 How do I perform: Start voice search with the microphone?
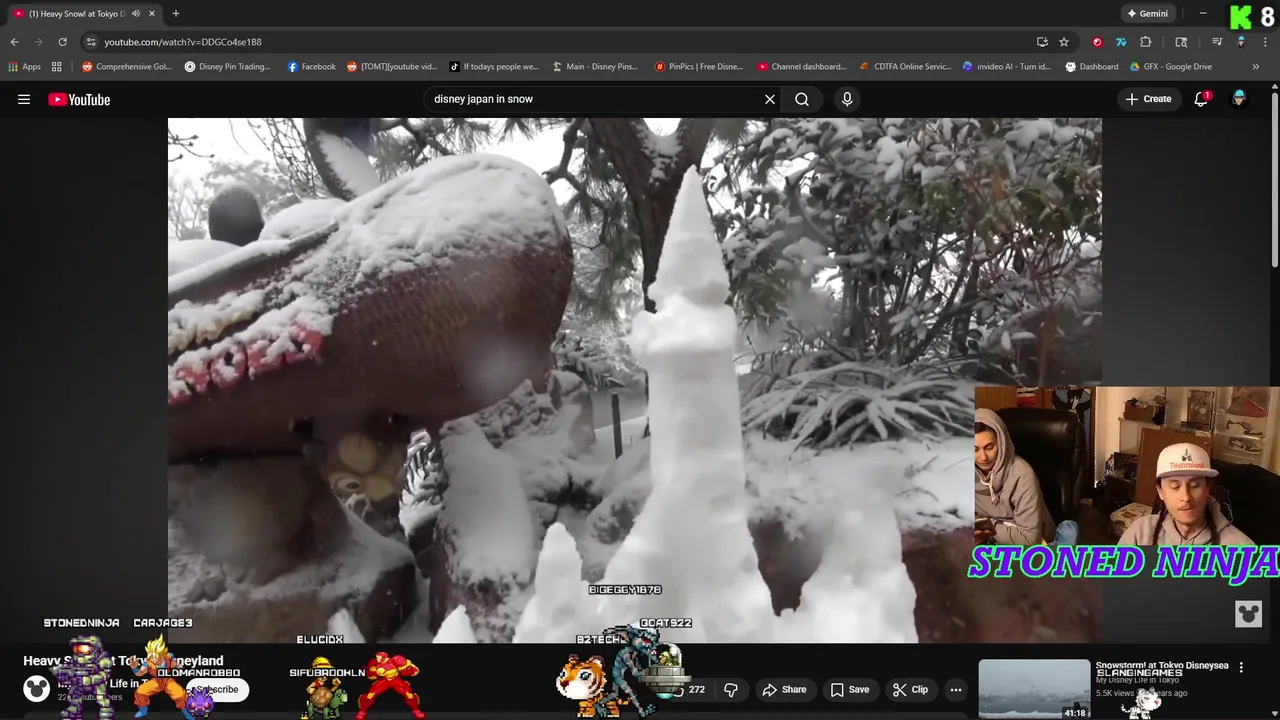[x=847, y=99]
